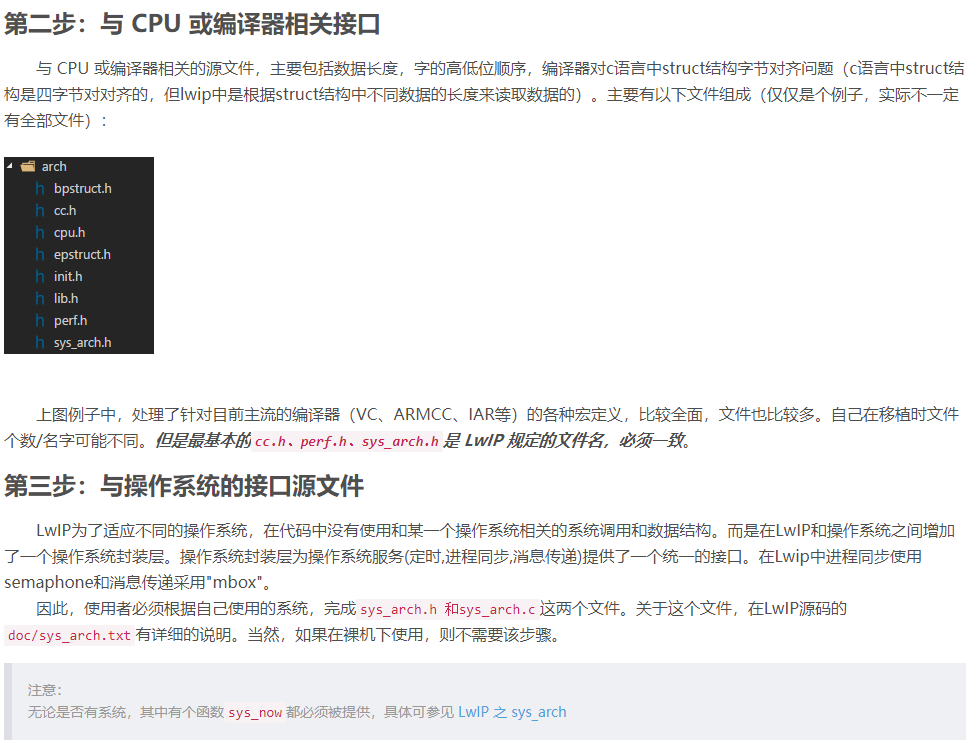Open the 'LwIP 之 sys_arch' link
Screen dimensions: 979x743
click(512, 712)
